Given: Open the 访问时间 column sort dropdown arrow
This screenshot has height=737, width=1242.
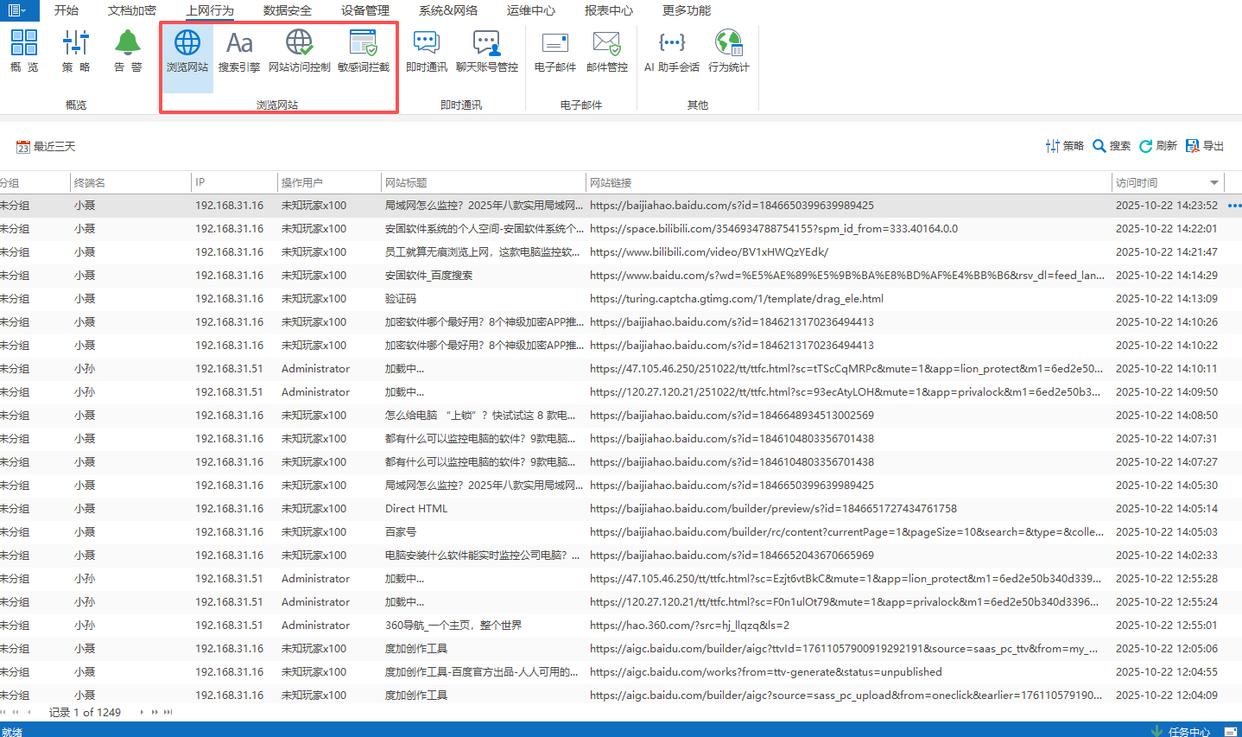Looking at the screenshot, I should click(1215, 183).
